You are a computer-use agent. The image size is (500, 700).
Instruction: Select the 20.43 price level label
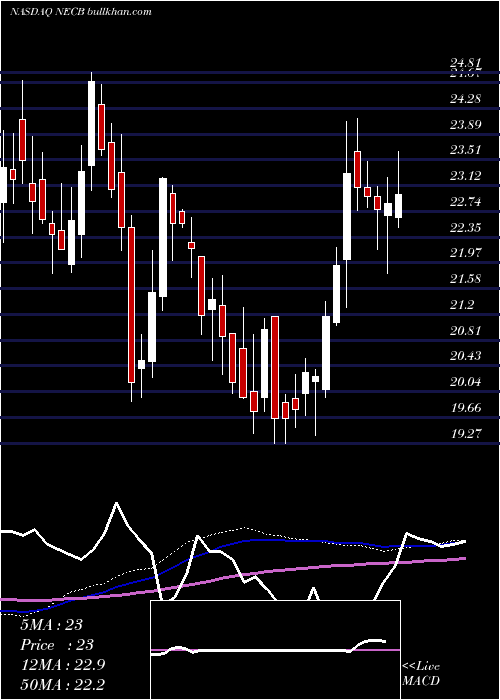[x=466, y=356]
